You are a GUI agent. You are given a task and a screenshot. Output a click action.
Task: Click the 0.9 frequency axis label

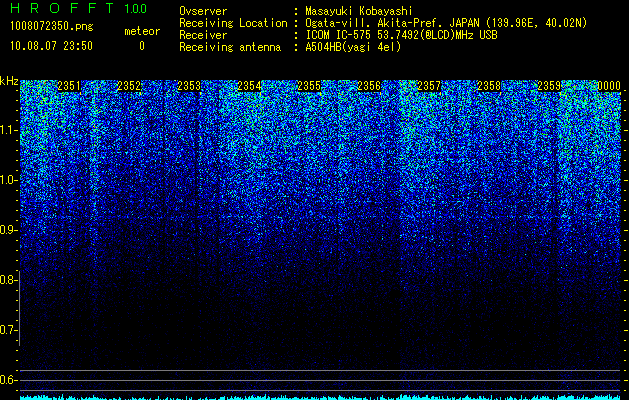coord(7,230)
